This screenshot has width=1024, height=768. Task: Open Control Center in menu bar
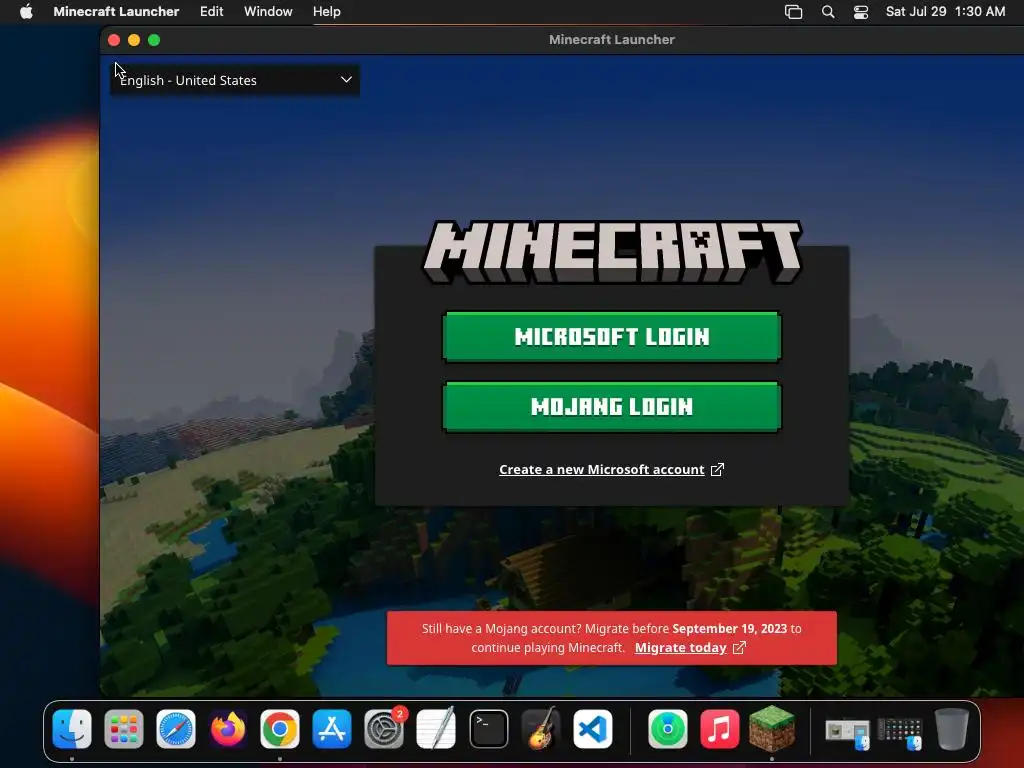861,12
